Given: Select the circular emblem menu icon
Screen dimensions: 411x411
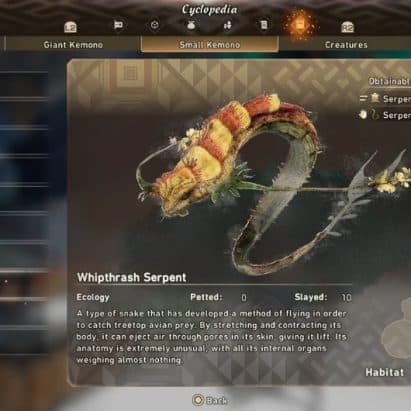Looking at the screenshot, I should (x=155, y=25).
